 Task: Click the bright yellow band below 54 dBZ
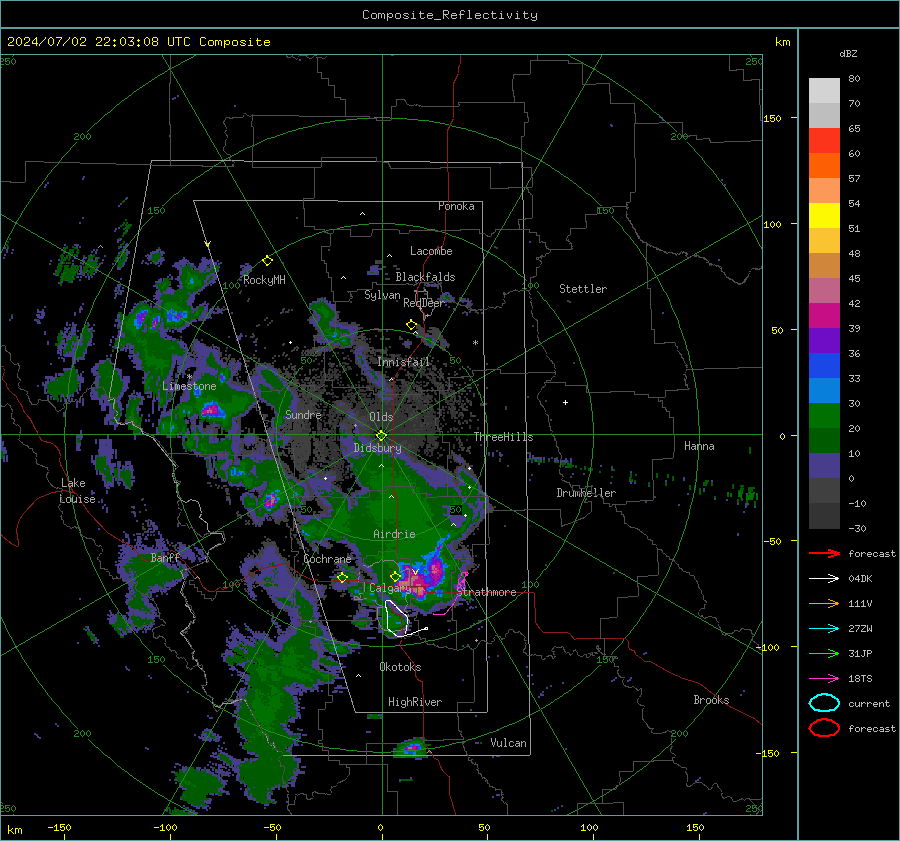point(824,215)
